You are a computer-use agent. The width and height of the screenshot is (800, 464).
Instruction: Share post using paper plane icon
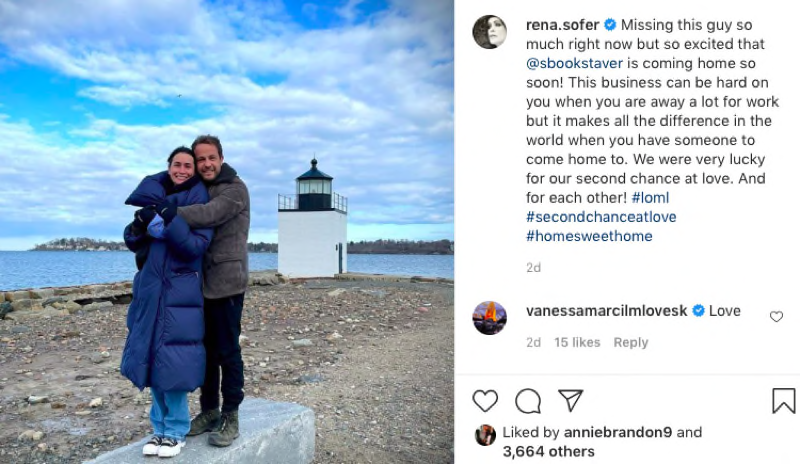click(x=570, y=401)
